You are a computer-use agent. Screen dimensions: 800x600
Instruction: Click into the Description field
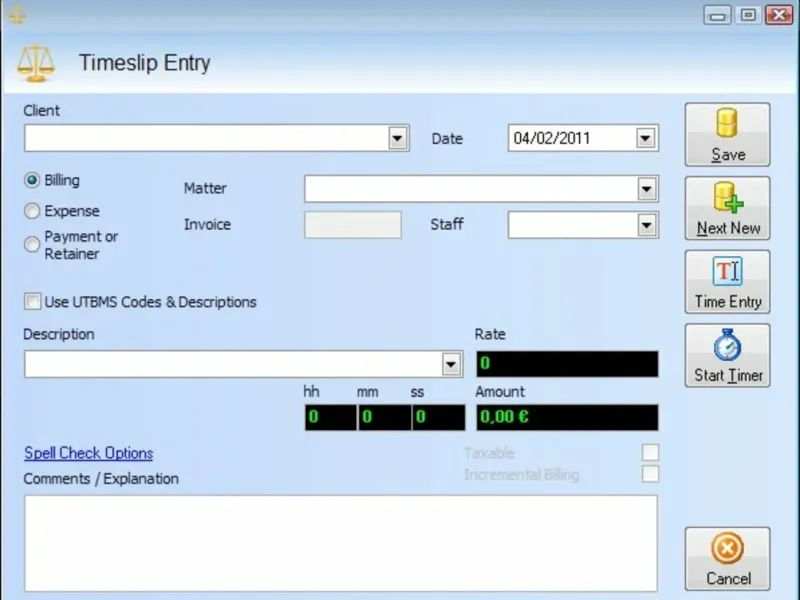click(x=233, y=364)
